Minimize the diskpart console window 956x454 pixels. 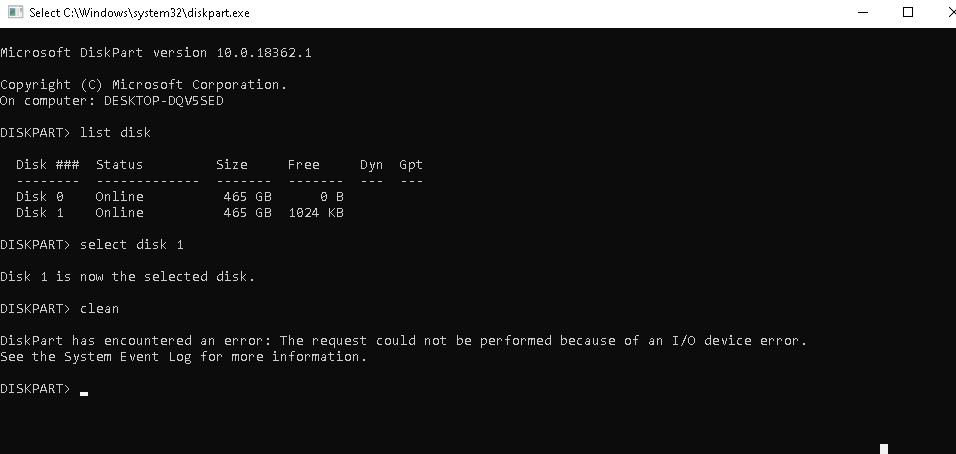pos(863,12)
